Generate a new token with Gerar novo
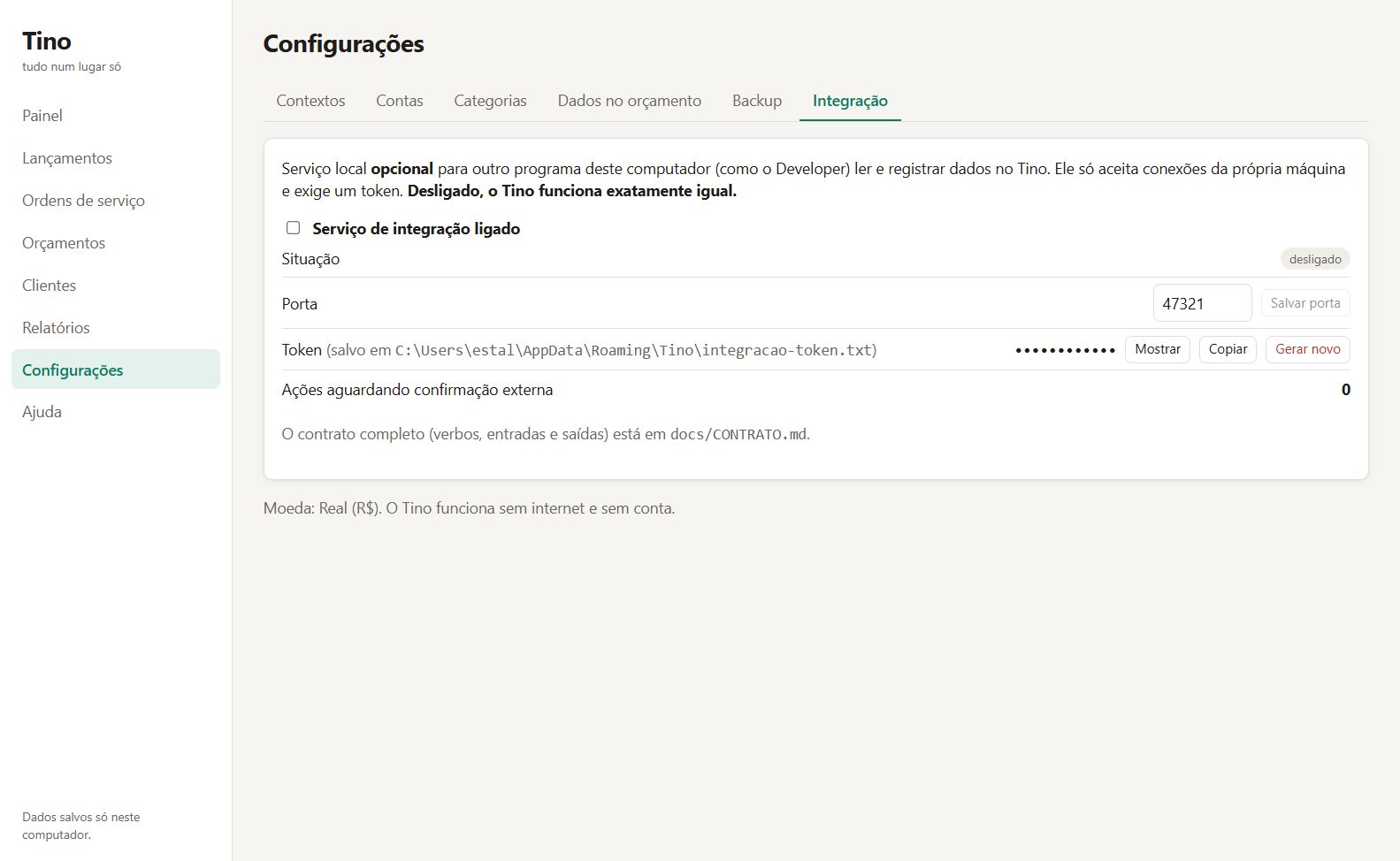 [x=1308, y=349]
